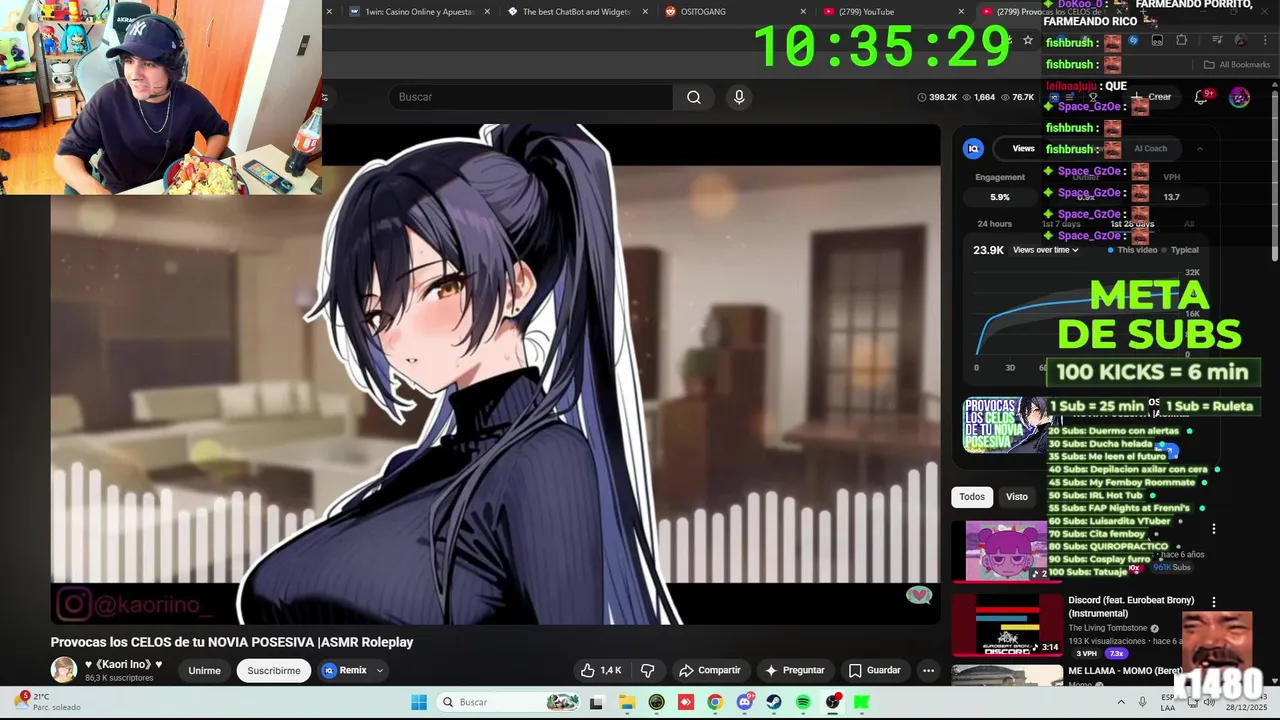1280x720 pixels.
Task: Open options for first recommended video
Action: (x=1214, y=529)
